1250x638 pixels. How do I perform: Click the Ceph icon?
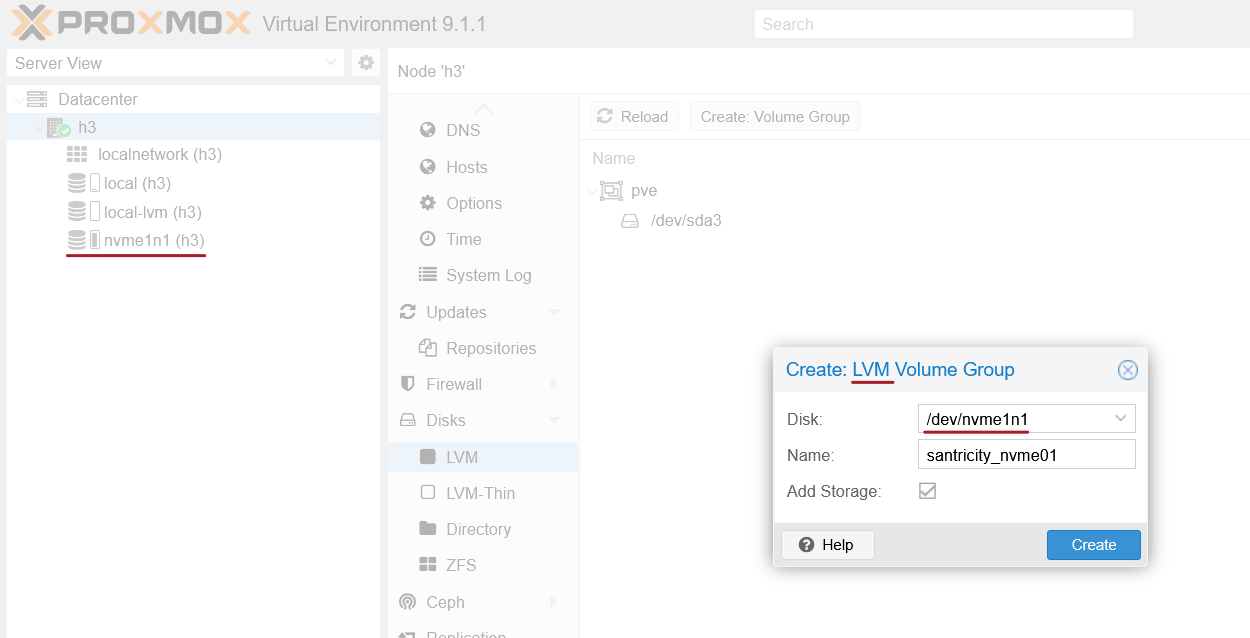click(x=407, y=602)
